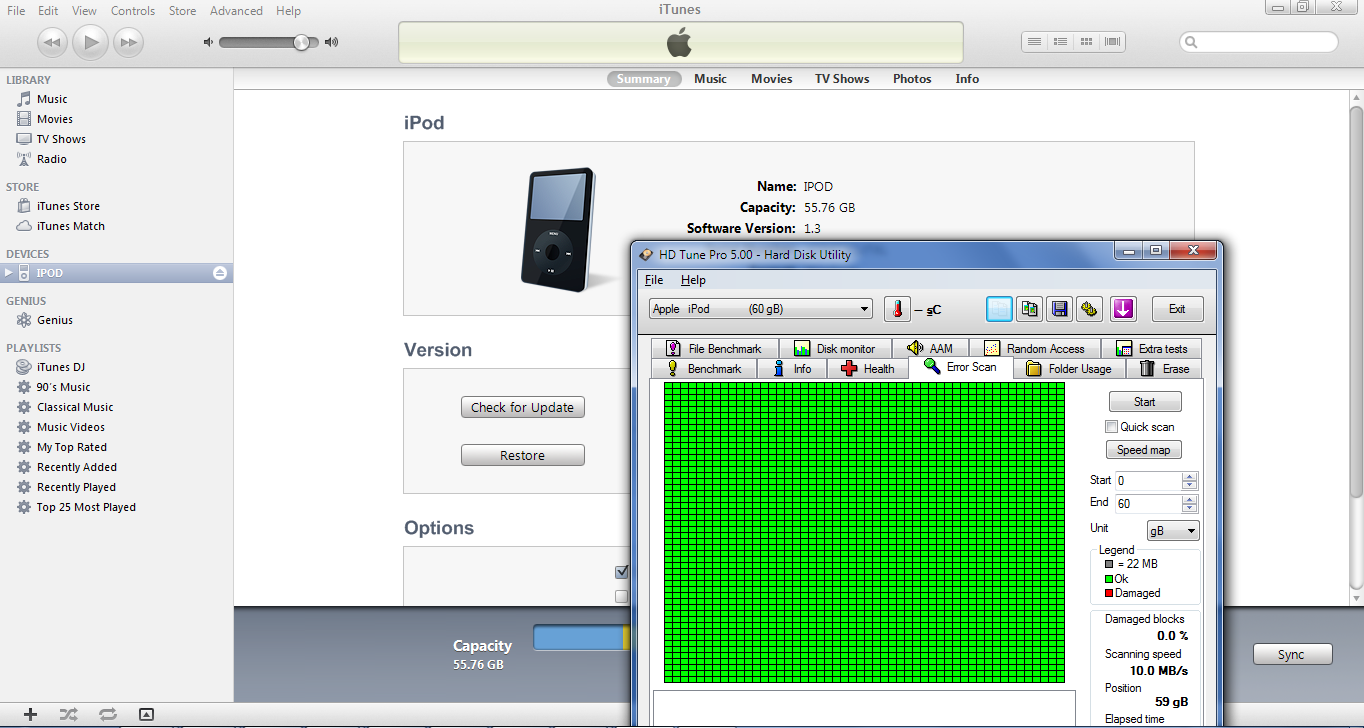Click the plus icon to add playlist

coord(30,714)
